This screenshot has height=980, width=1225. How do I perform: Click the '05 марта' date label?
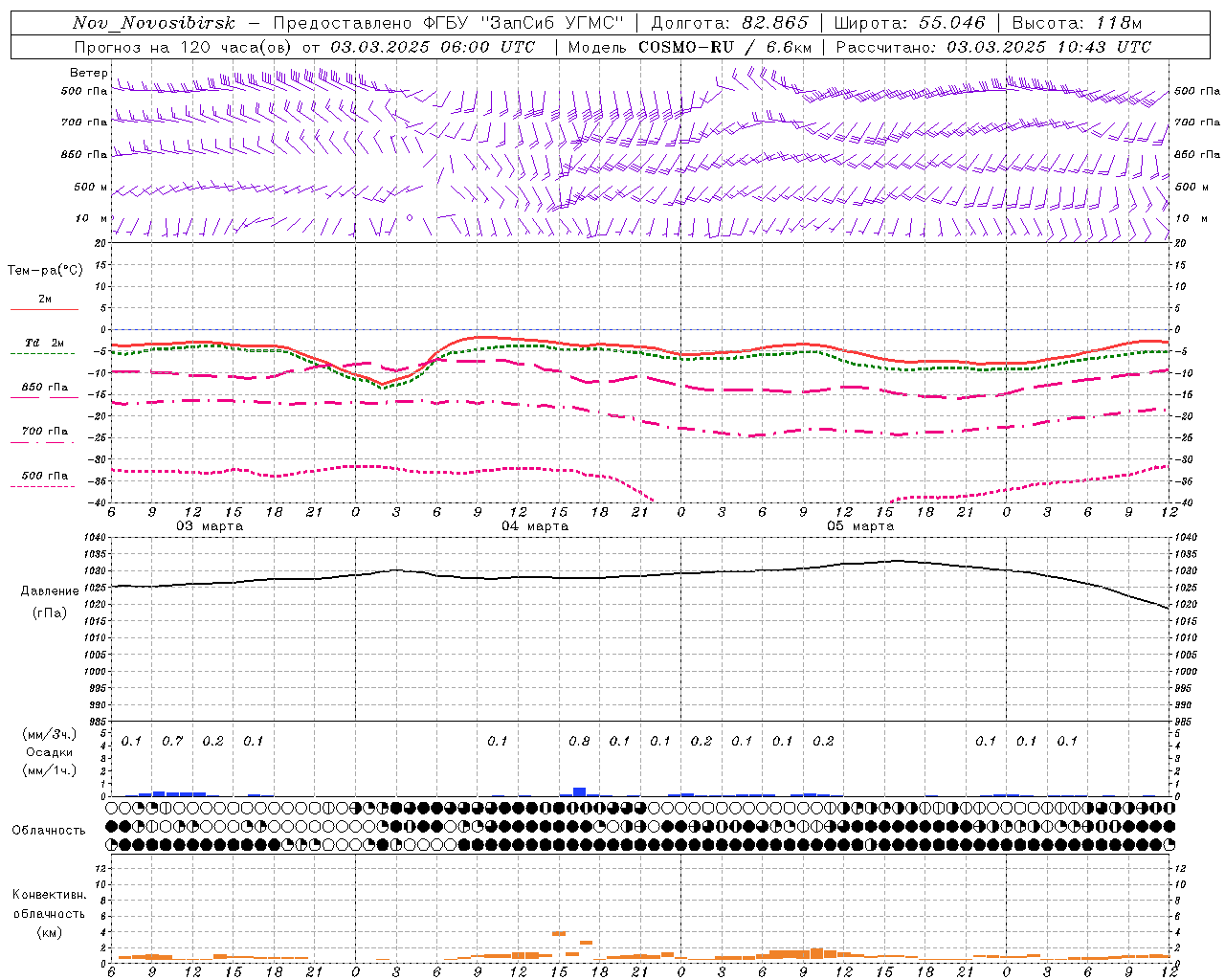[860, 526]
